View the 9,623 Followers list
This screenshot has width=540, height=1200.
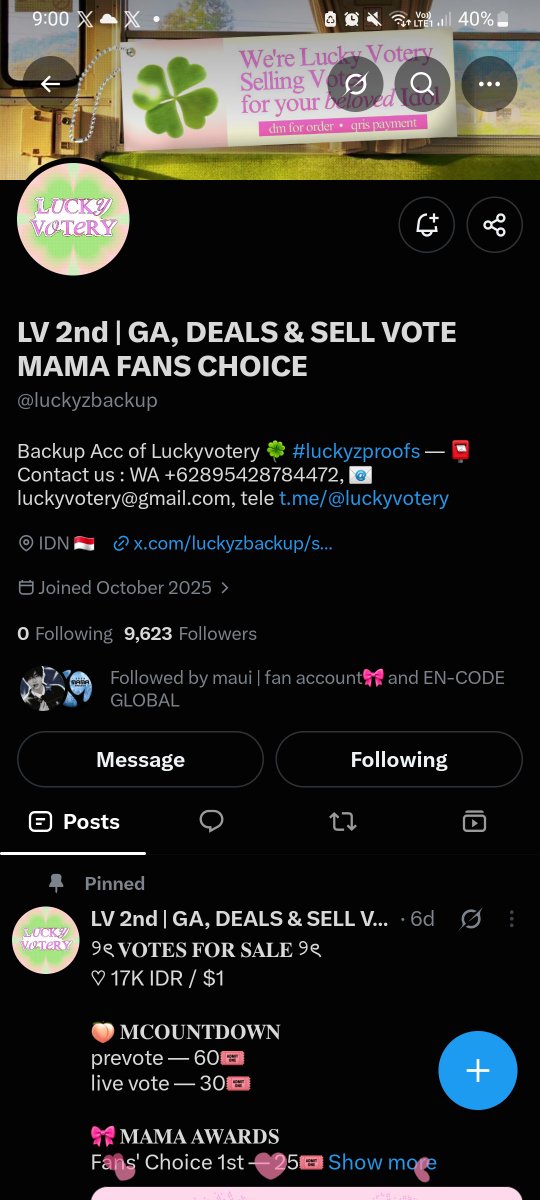190,634
